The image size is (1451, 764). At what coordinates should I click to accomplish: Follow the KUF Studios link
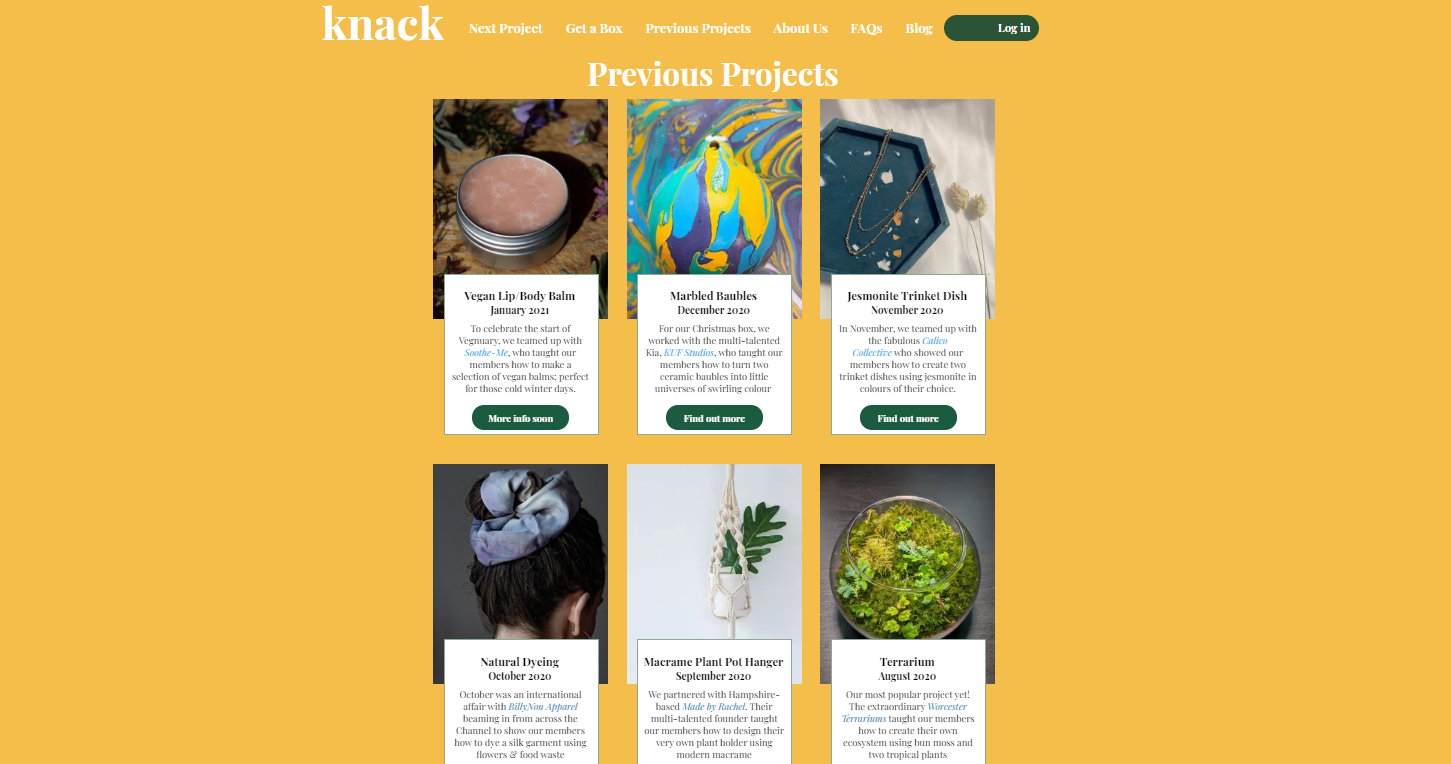(x=688, y=353)
